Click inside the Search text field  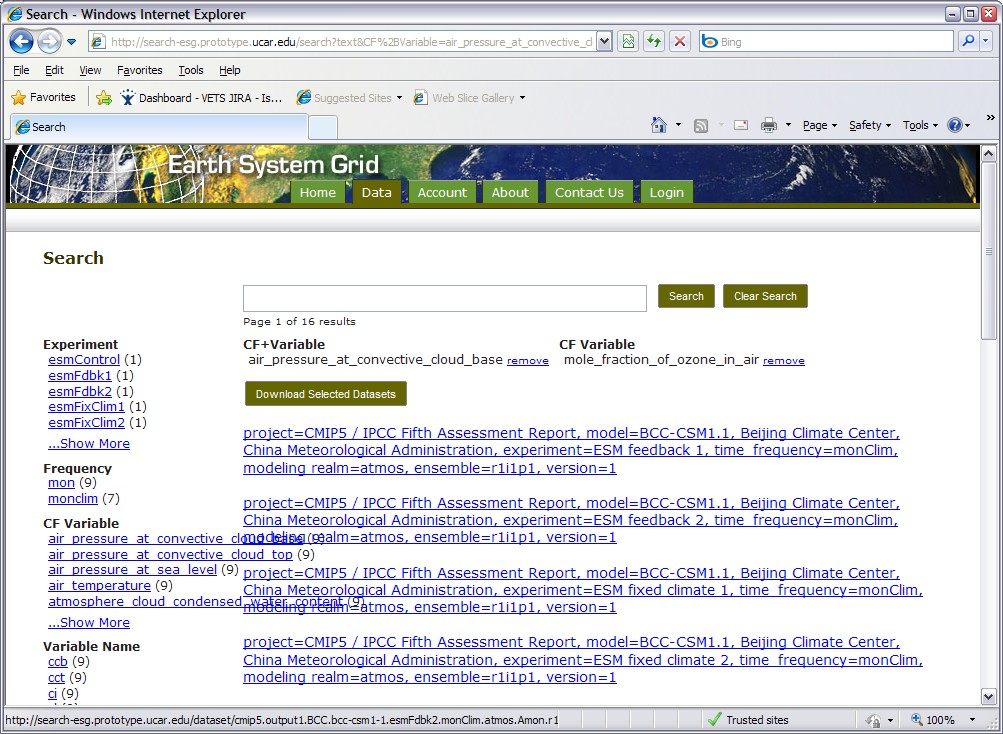coord(444,298)
